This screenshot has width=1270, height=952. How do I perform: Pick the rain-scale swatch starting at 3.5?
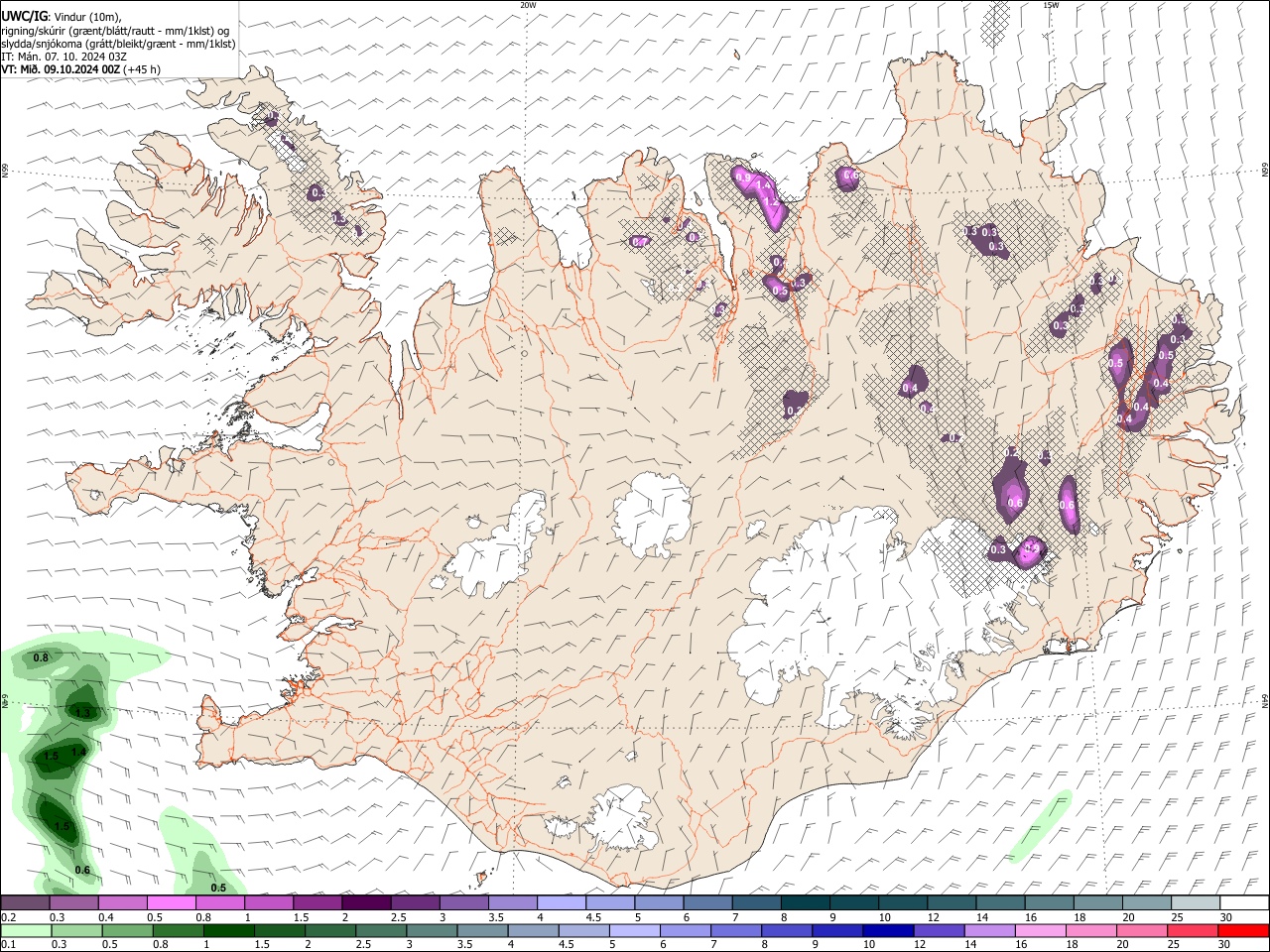[x=482, y=930]
